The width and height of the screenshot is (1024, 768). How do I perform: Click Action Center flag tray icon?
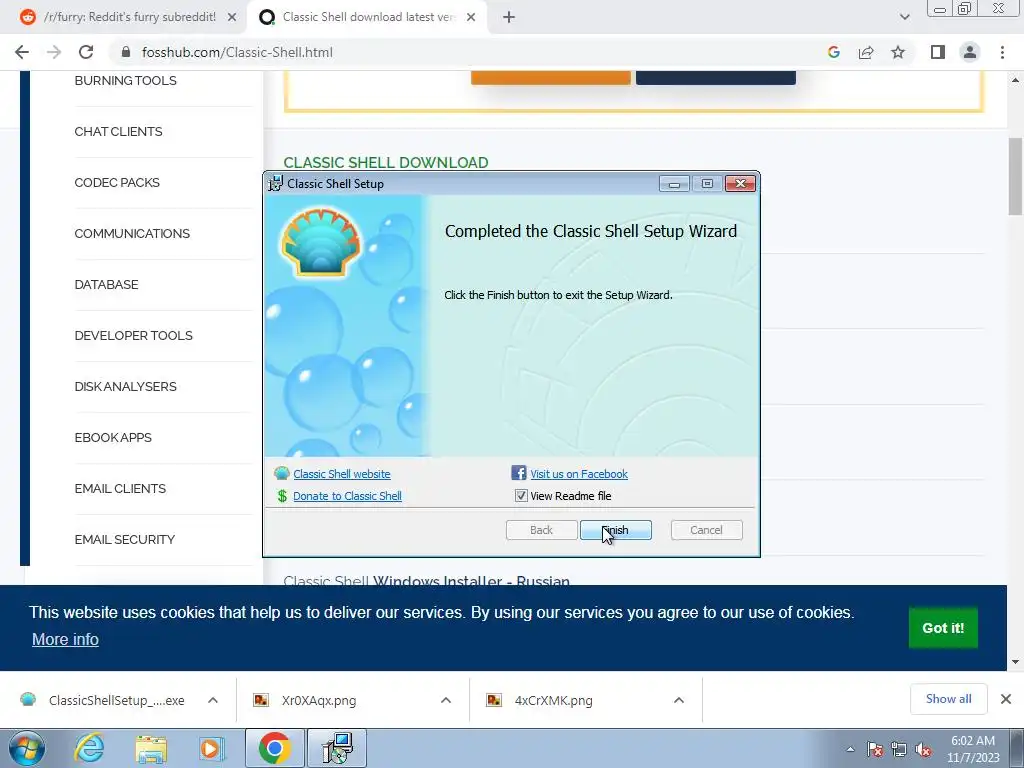coord(875,749)
